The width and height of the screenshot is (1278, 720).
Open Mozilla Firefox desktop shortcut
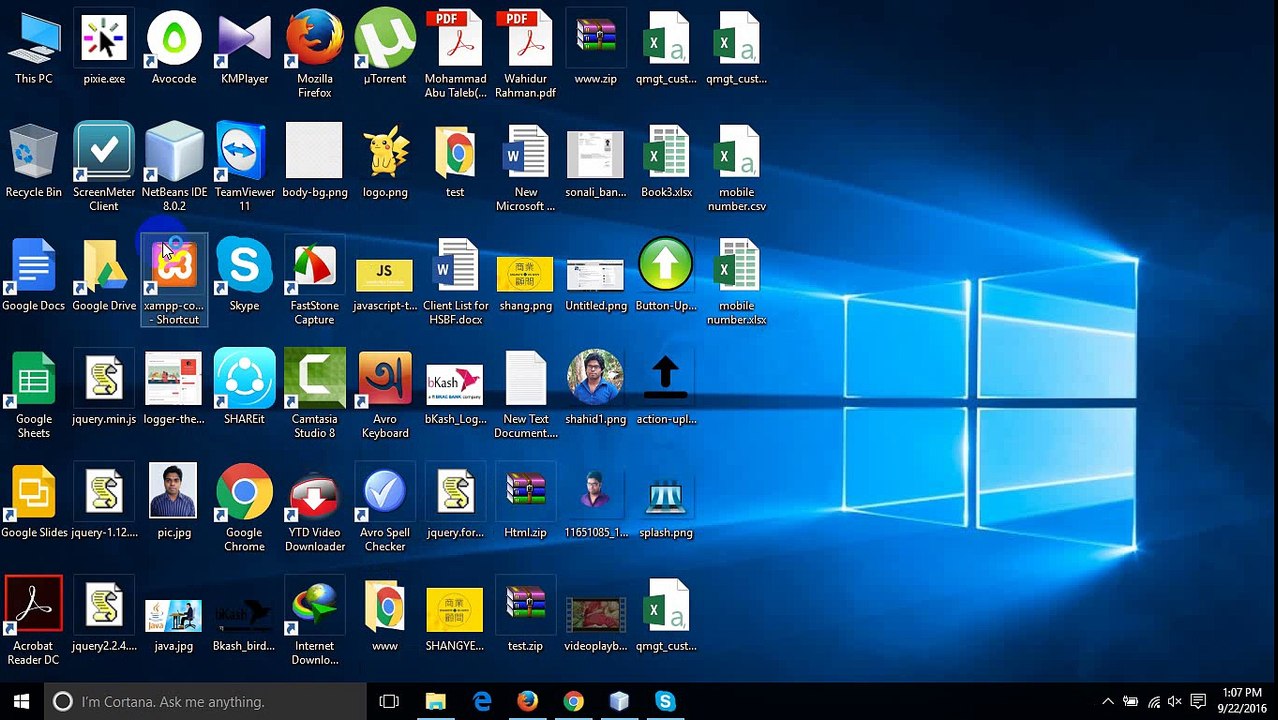click(x=314, y=55)
